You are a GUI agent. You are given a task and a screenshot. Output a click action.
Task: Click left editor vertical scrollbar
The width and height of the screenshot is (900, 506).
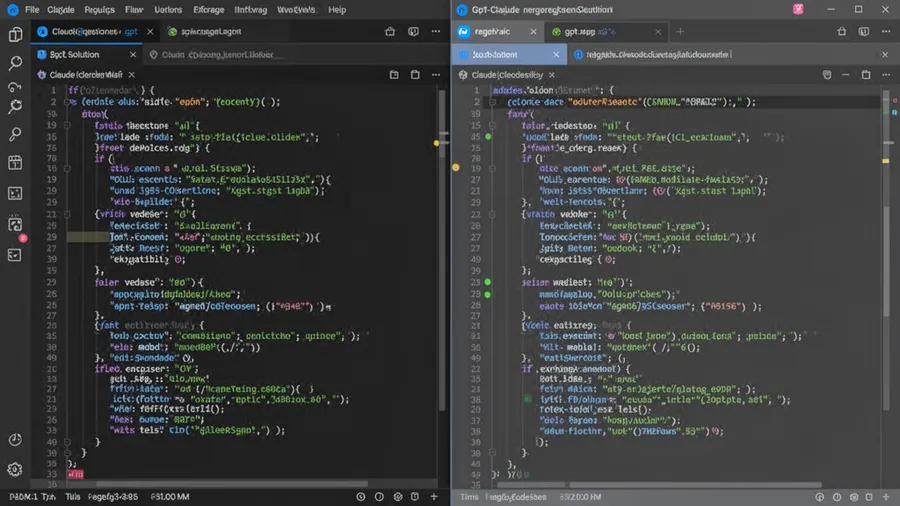[443, 250]
